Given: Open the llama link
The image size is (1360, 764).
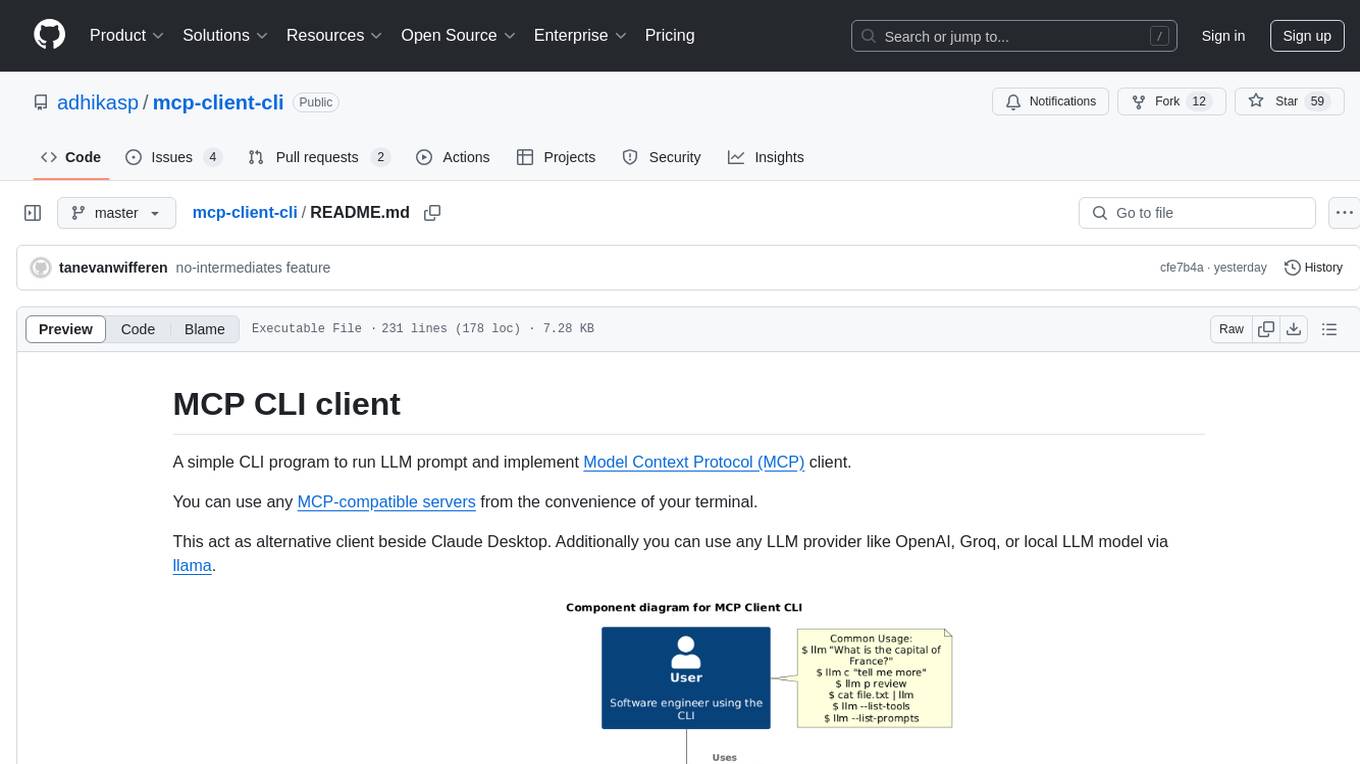Looking at the screenshot, I should coord(192,566).
